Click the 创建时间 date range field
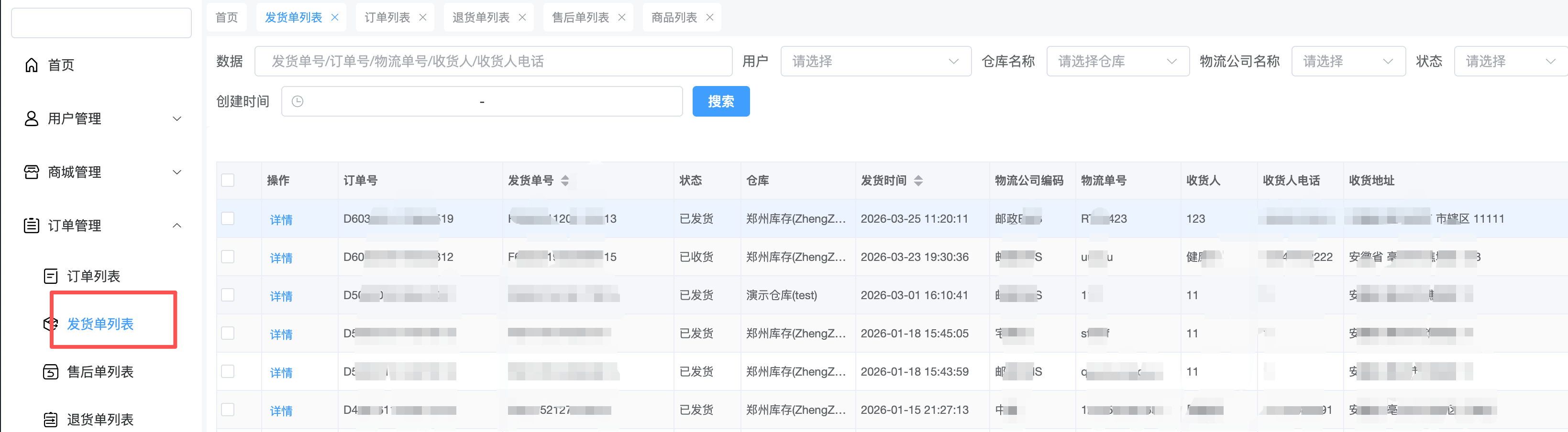This screenshot has height=432, width=1568. (482, 102)
